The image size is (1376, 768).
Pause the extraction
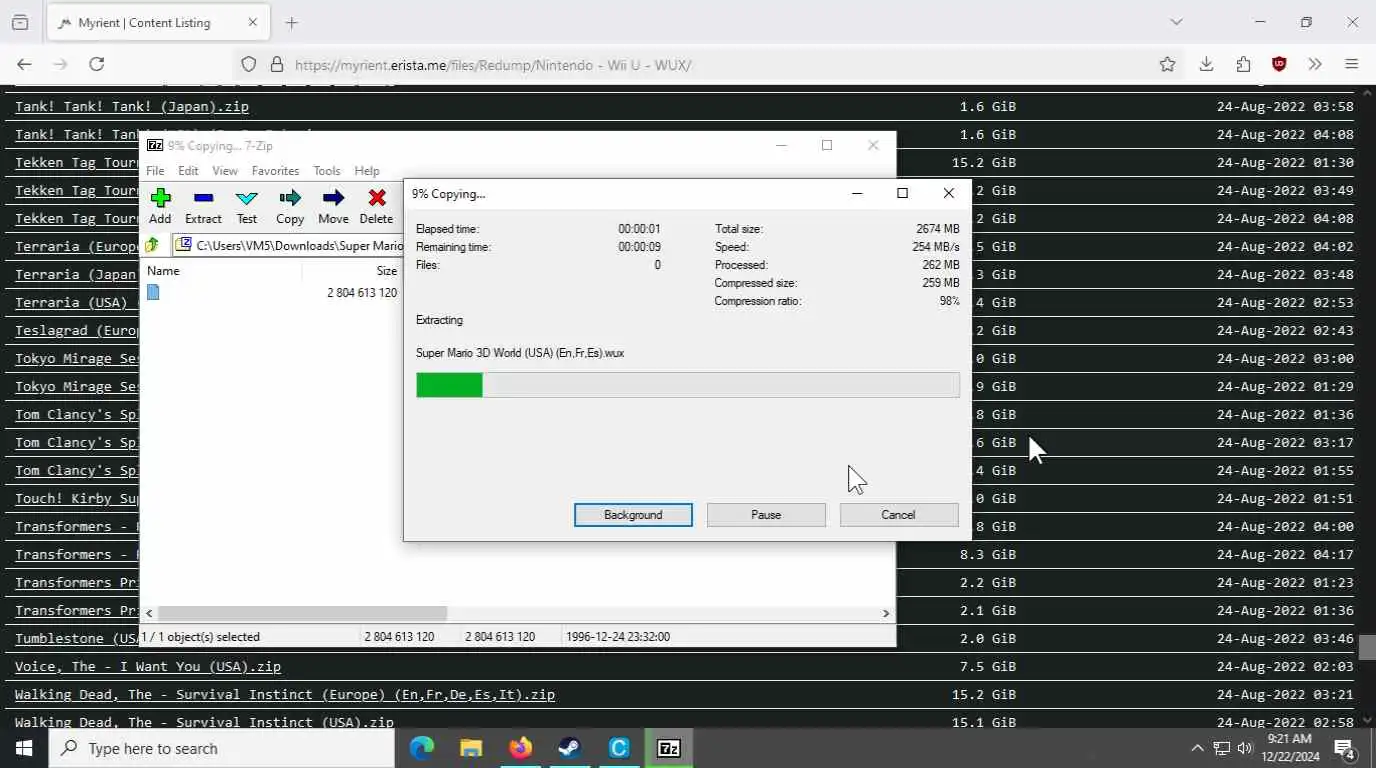(766, 515)
